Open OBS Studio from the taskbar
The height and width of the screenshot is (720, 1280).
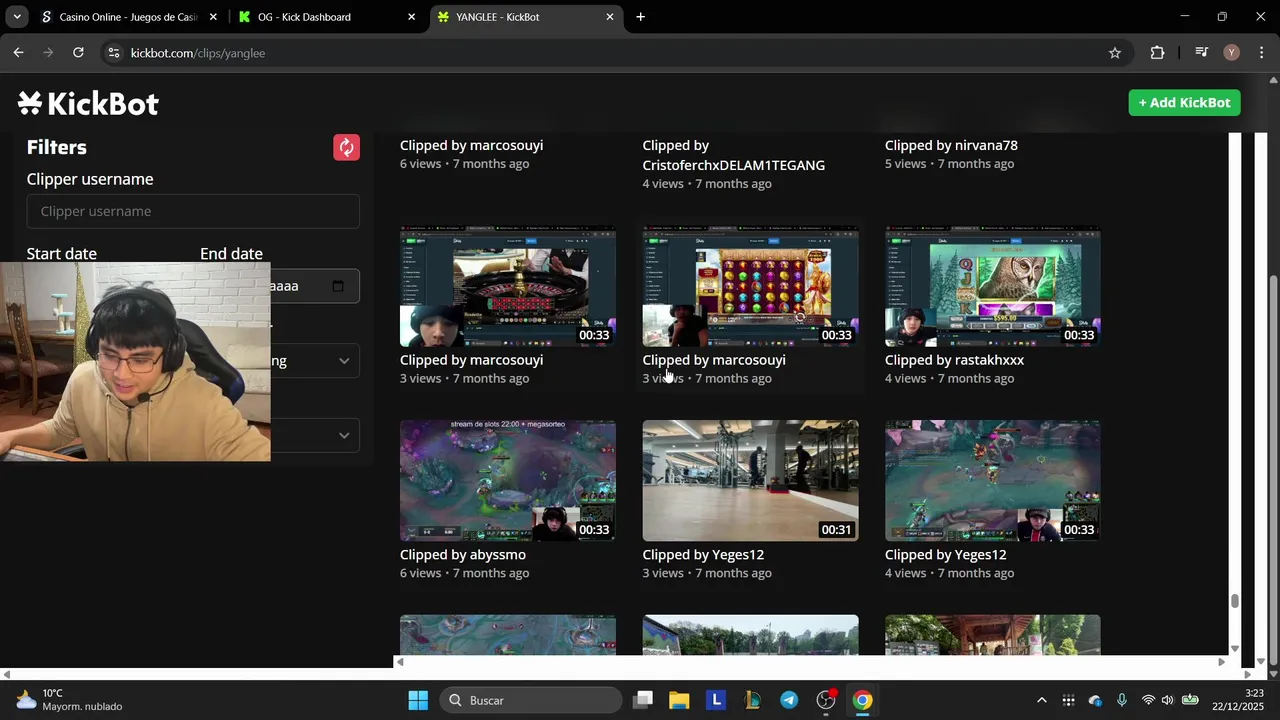(x=826, y=700)
